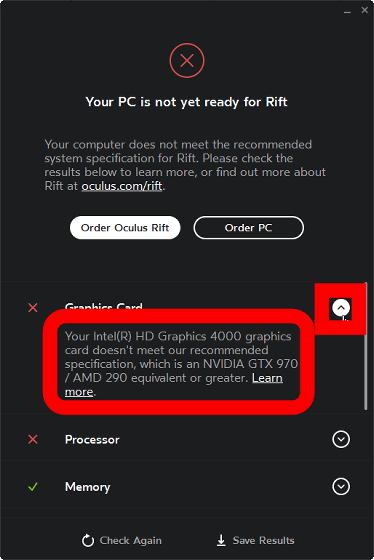This screenshot has height=560, width=374.
Task: Click the Order Oculus Rift button
Action: pyautogui.click(x=125, y=228)
